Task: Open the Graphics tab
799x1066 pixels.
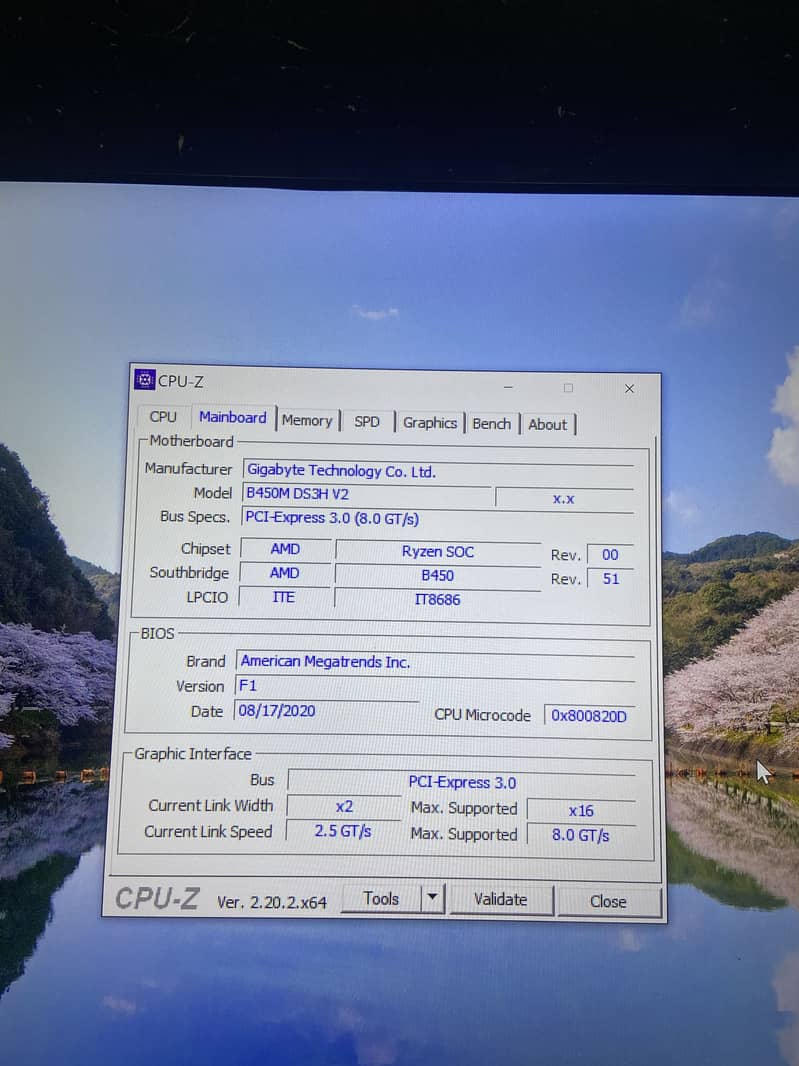Action: [430, 423]
